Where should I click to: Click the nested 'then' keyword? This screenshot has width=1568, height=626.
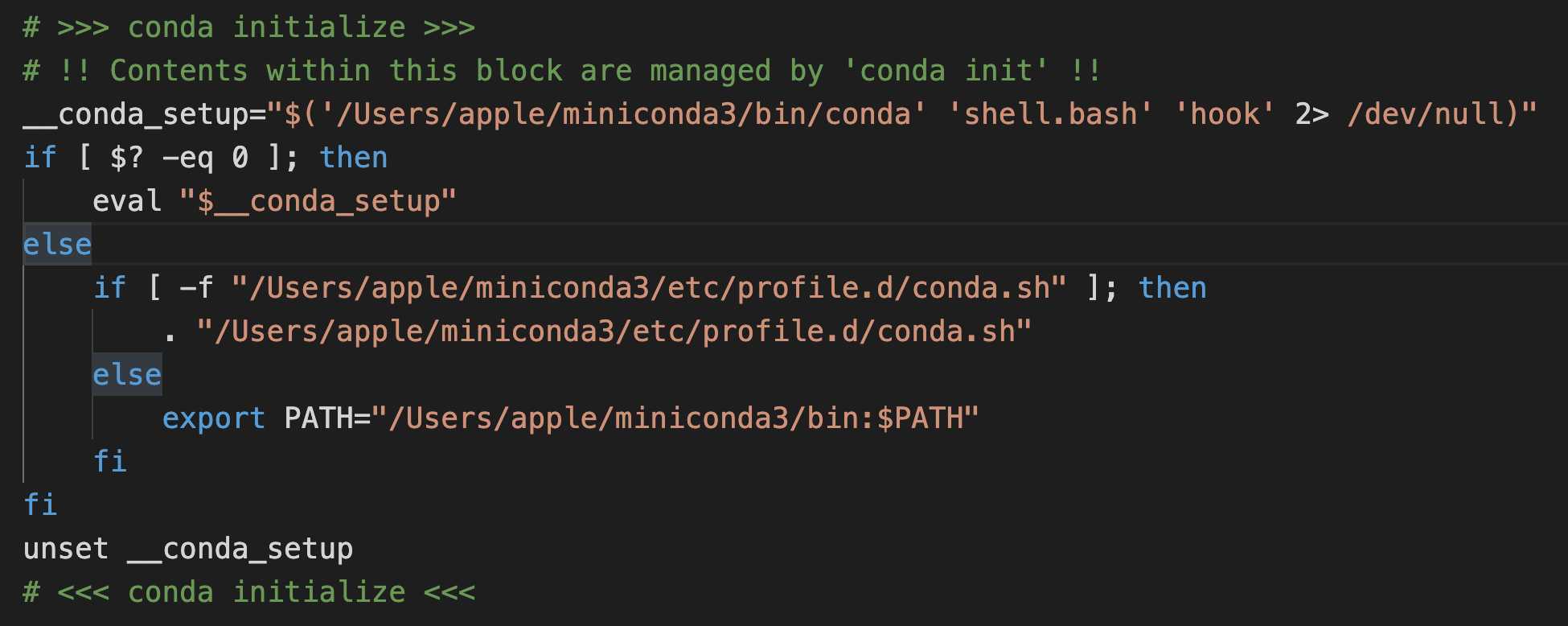coord(1172,287)
